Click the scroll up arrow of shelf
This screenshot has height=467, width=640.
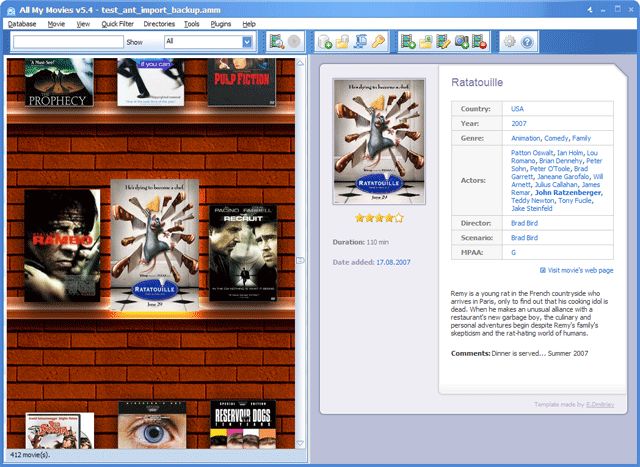tap(300, 63)
